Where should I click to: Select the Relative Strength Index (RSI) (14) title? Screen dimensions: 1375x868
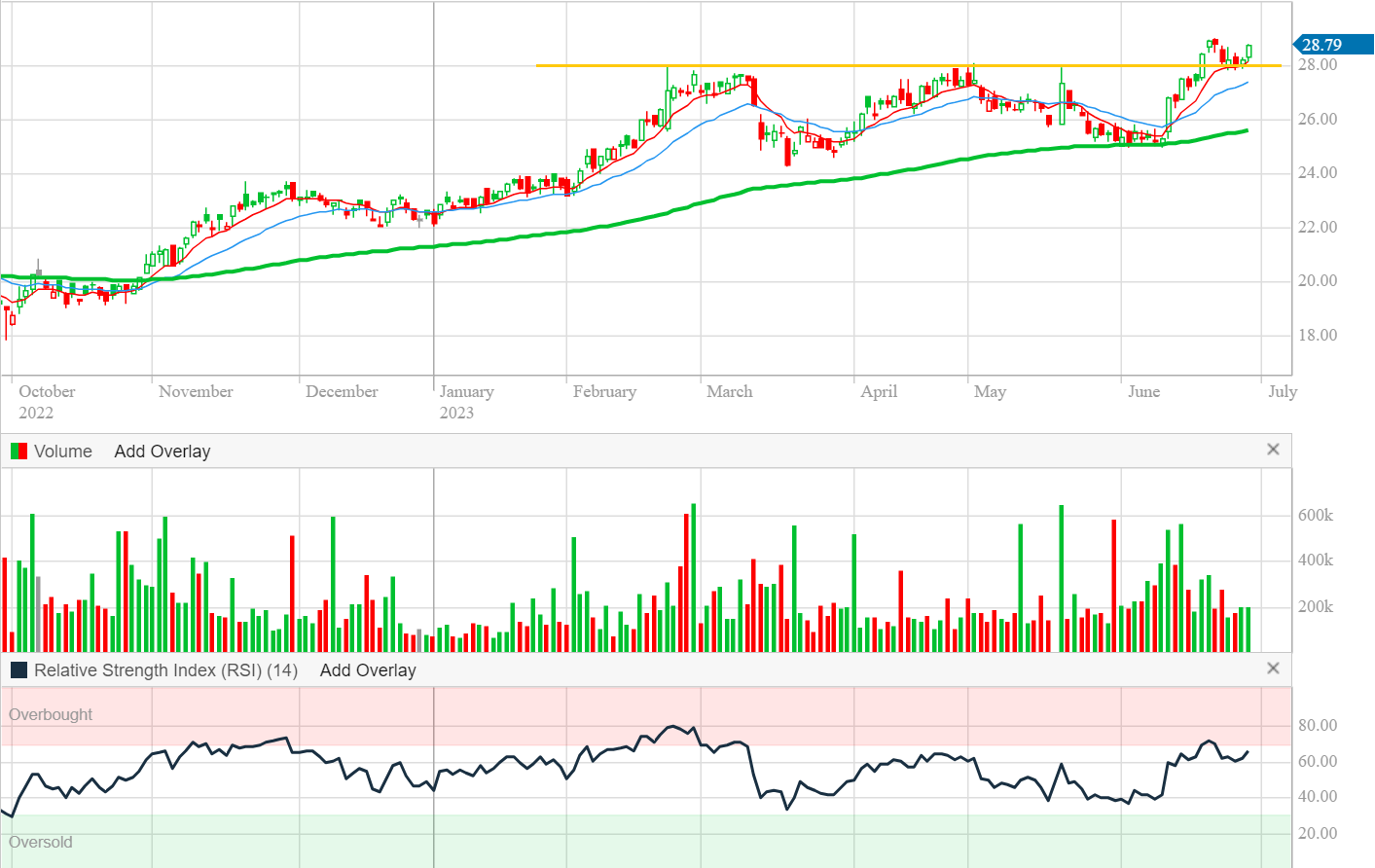(165, 670)
